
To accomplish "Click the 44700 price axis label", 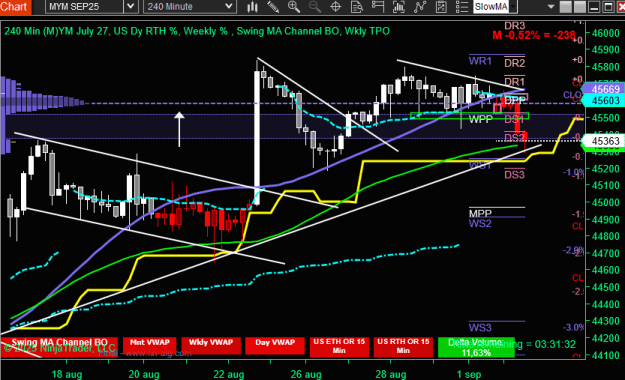I will coord(606,253).
